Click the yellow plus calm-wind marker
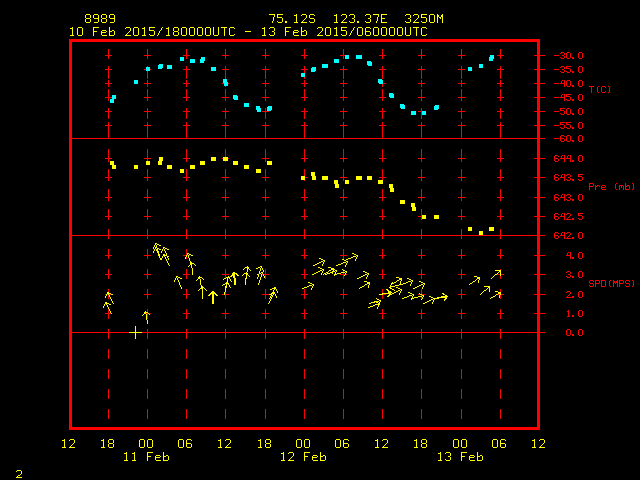The width and height of the screenshot is (640, 480). tap(135, 332)
